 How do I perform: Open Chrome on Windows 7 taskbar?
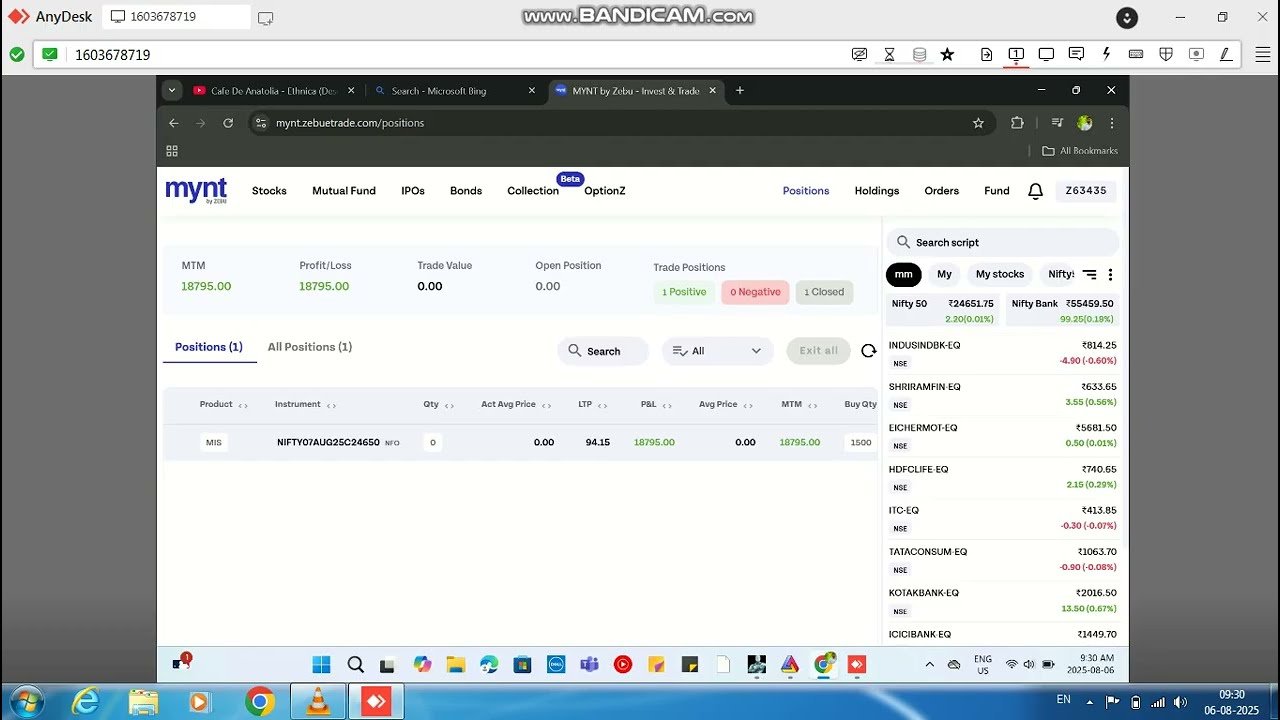260,702
